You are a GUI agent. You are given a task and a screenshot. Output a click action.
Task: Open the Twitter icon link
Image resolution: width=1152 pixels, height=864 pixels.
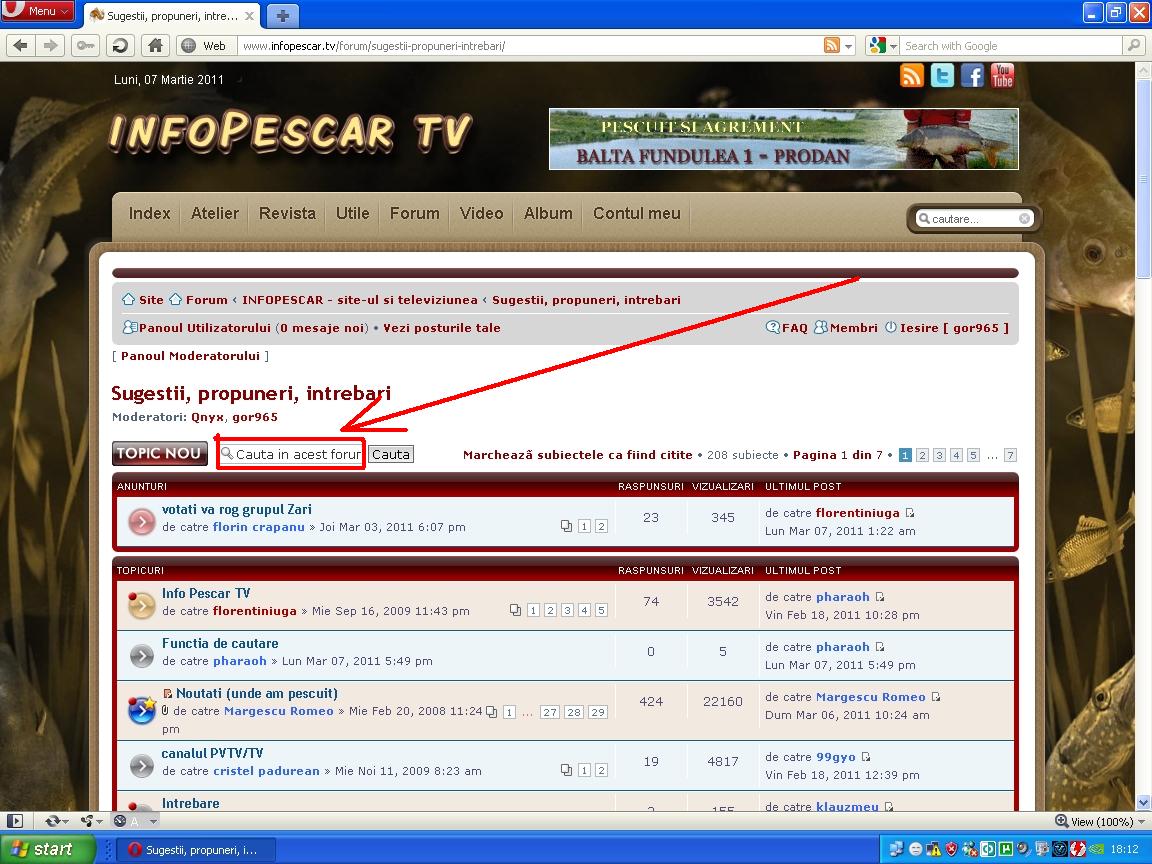click(x=942, y=76)
